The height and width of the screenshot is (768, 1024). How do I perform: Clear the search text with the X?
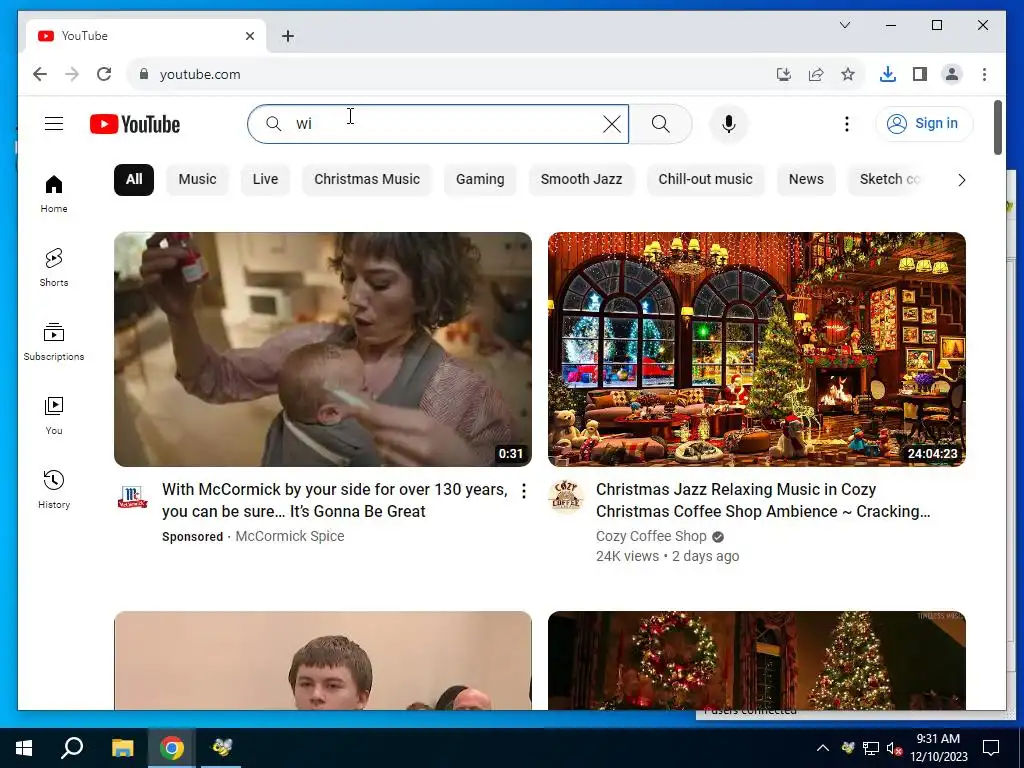pyautogui.click(x=612, y=124)
